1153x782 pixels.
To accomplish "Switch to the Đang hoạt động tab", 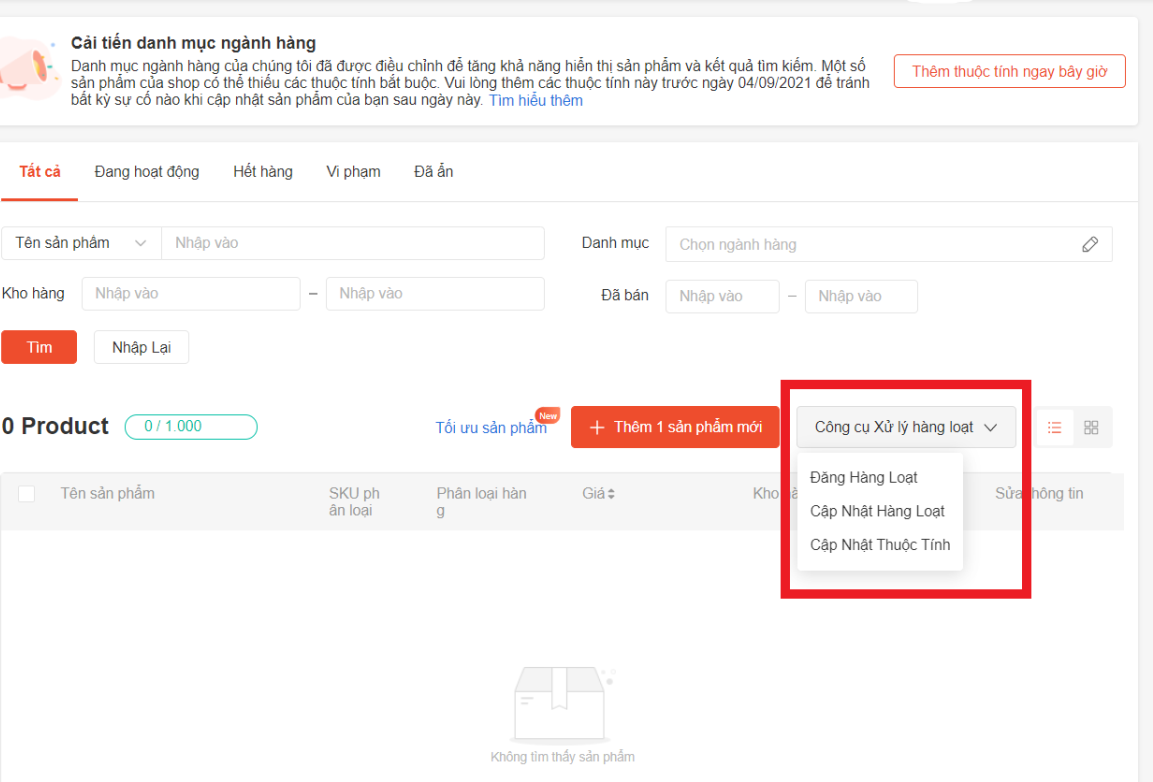I will tap(147, 171).
